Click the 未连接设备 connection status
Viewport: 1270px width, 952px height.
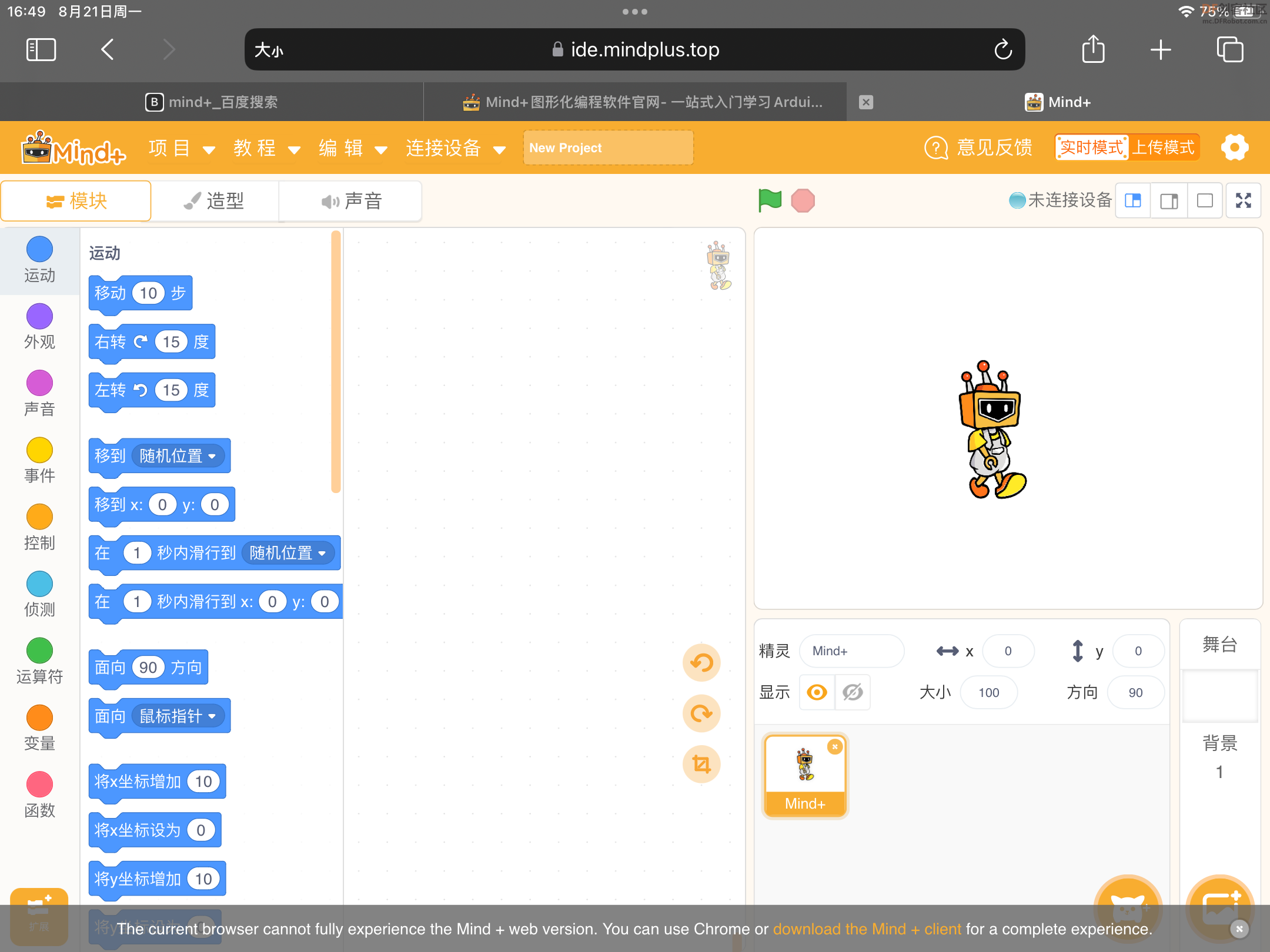[1061, 200]
